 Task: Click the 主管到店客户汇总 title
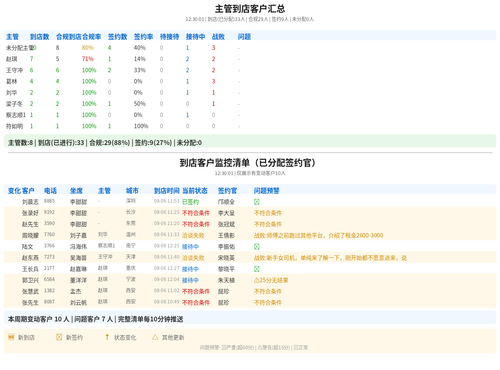(x=250, y=9)
